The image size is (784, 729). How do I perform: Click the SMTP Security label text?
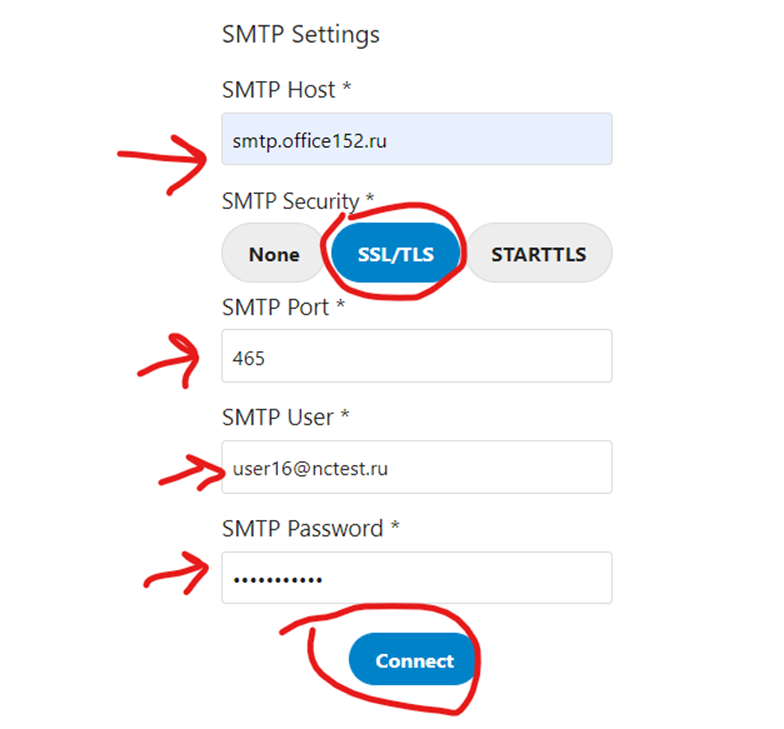click(x=290, y=201)
